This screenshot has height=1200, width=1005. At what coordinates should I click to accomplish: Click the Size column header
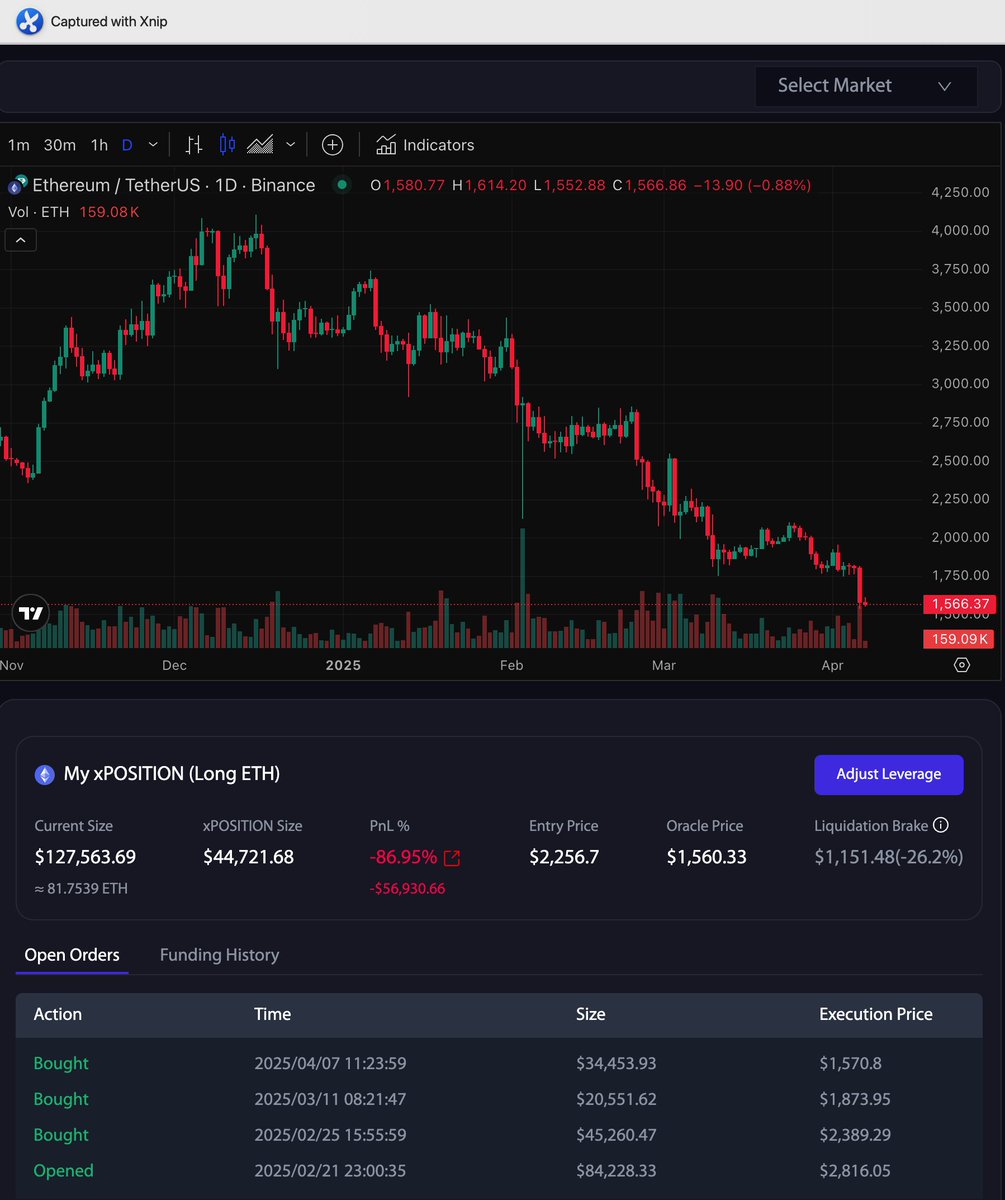tap(591, 1014)
